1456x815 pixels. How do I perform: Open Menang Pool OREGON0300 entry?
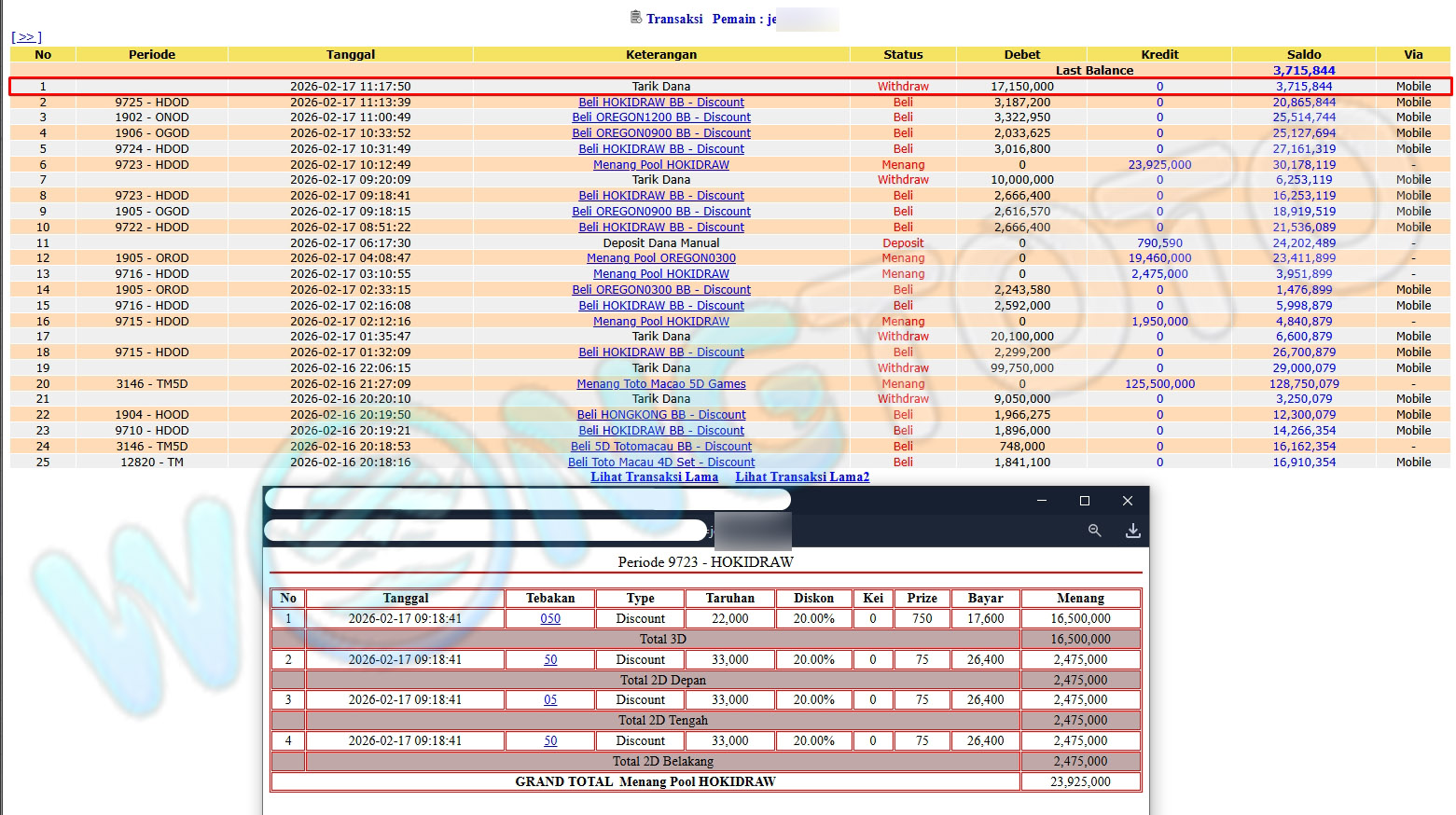[660, 258]
